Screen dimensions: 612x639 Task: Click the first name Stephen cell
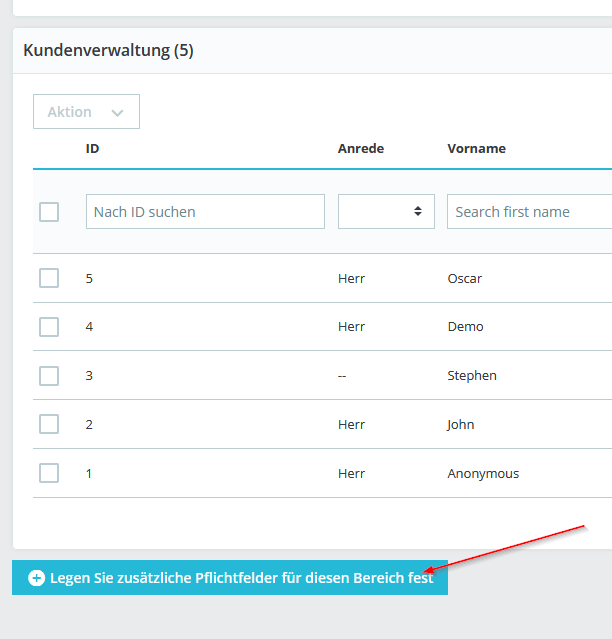[x=472, y=376]
